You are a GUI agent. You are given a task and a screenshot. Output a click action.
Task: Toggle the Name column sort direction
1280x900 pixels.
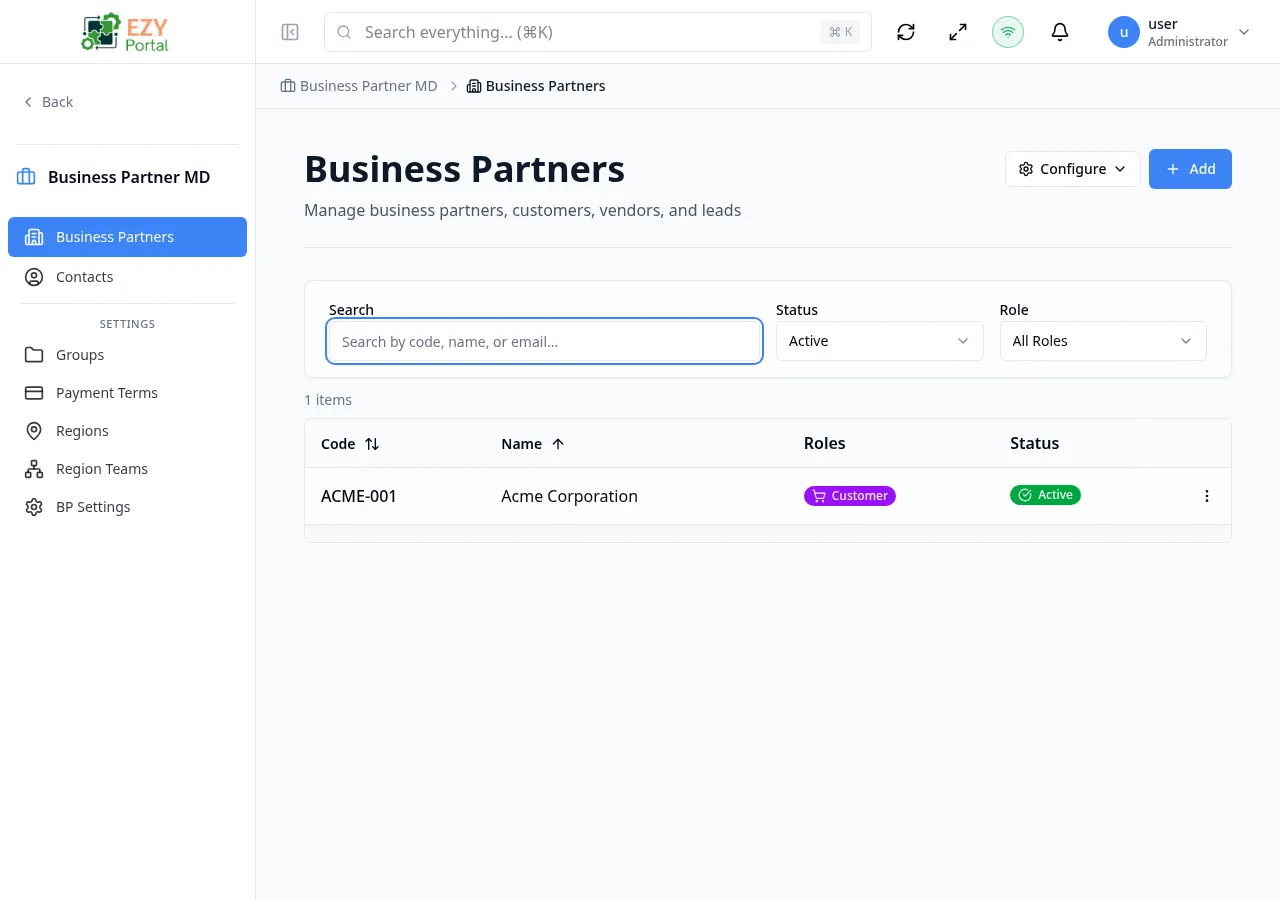tap(558, 443)
